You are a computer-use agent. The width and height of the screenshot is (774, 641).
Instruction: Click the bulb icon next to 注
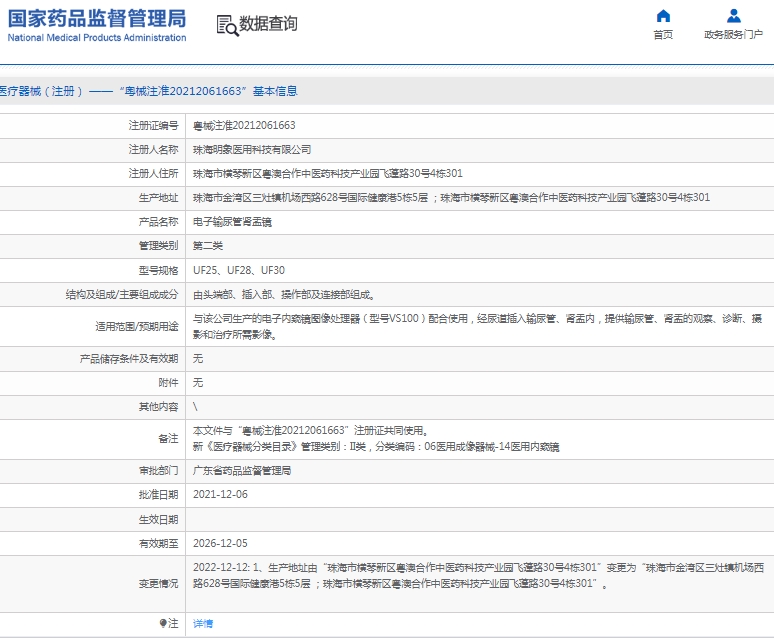[x=163, y=623]
